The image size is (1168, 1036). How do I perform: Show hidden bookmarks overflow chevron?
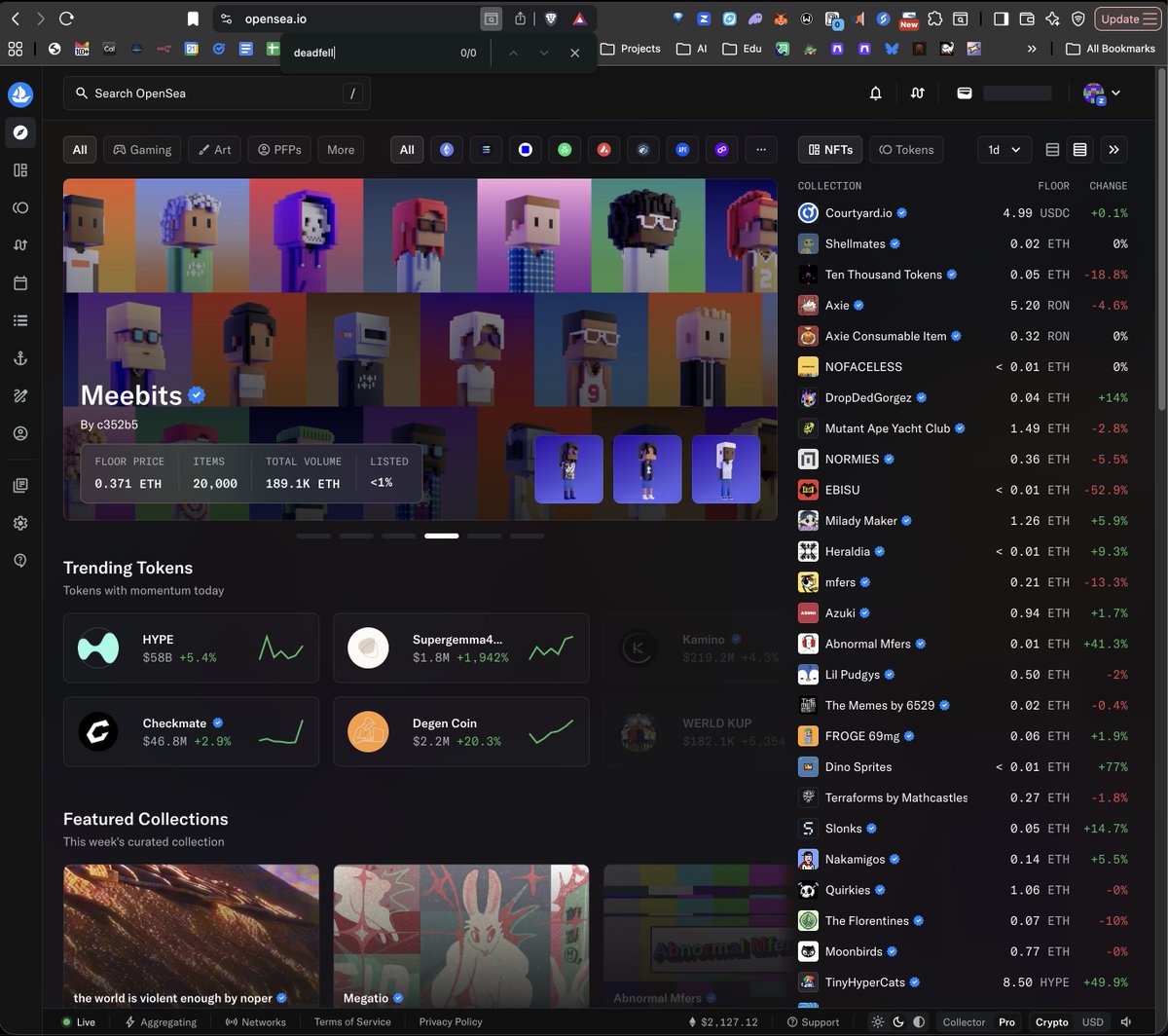click(x=1032, y=49)
